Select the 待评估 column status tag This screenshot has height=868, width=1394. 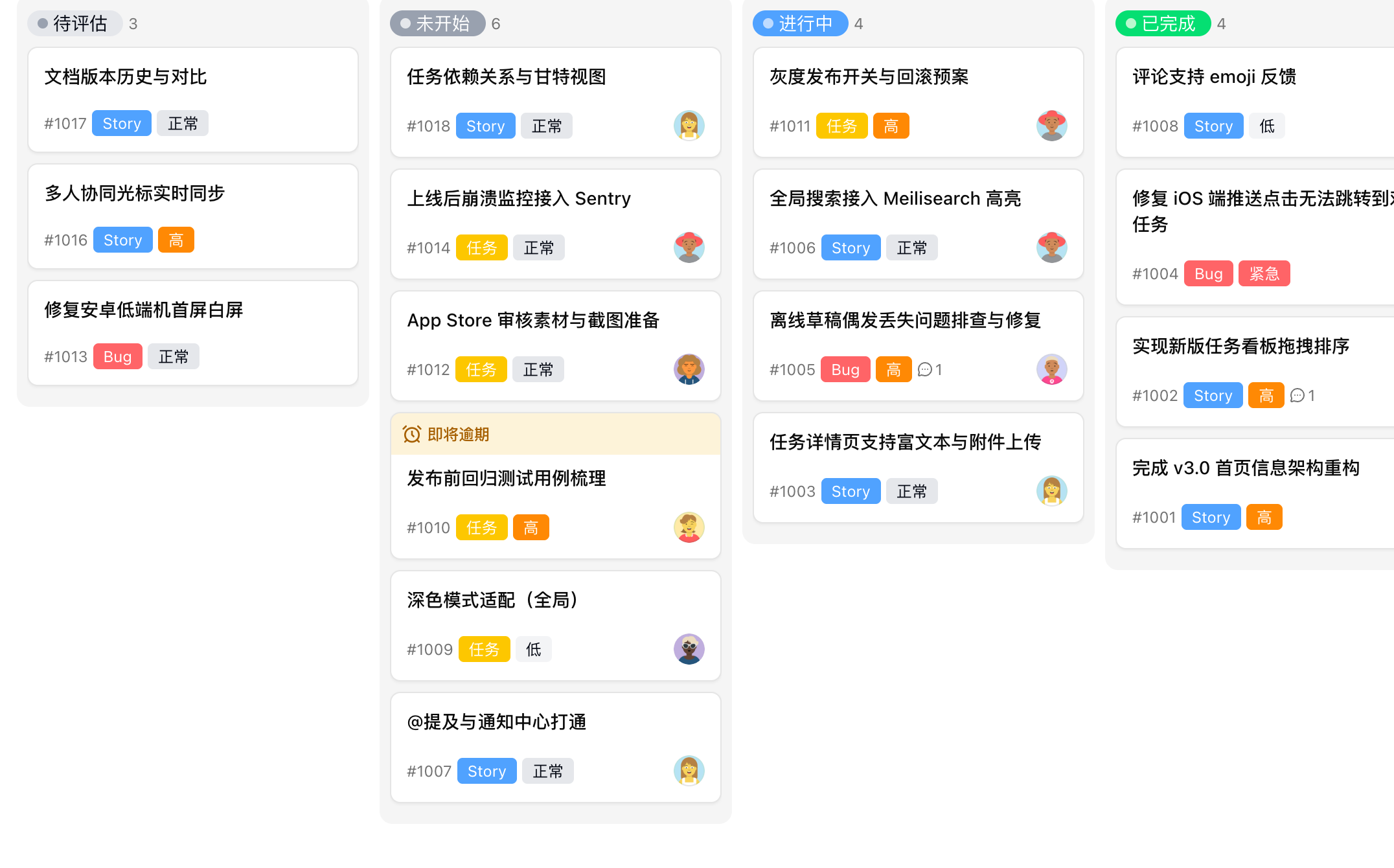click(x=75, y=23)
